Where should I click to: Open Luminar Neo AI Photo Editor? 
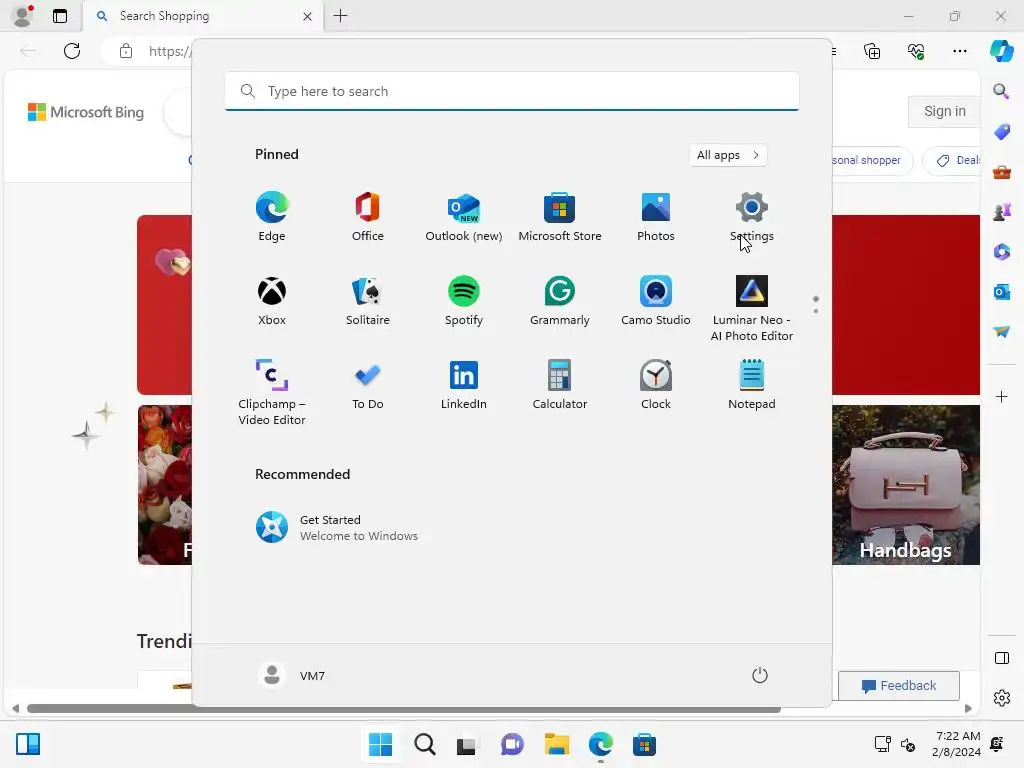tap(752, 308)
